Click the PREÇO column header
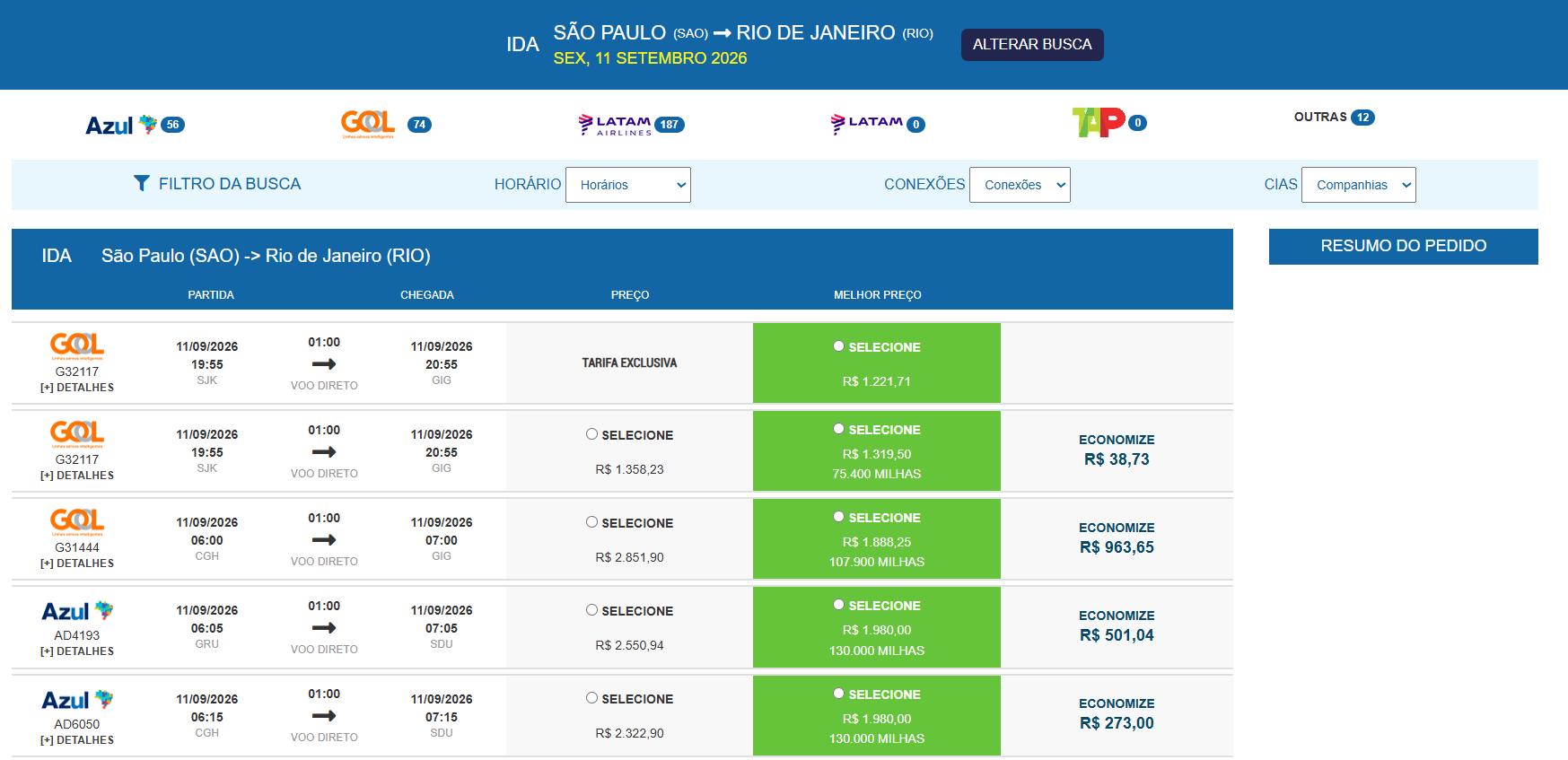1568x760 pixels. pos(630,295)
